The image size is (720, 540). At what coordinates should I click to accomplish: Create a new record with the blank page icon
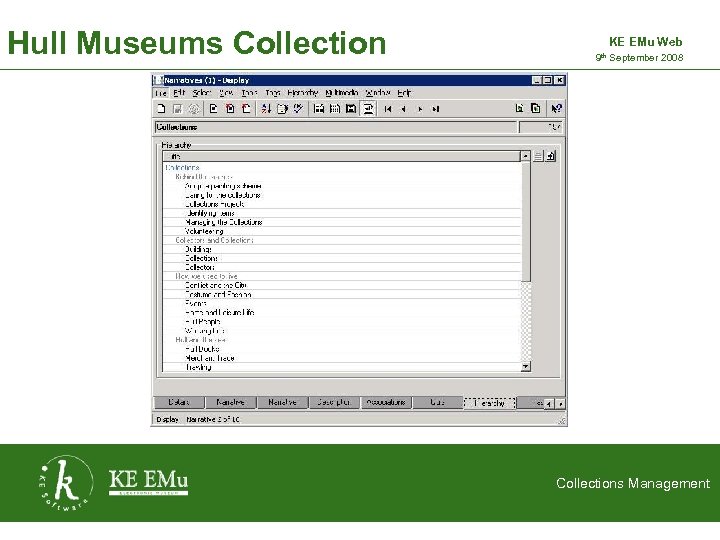point(161,109)
